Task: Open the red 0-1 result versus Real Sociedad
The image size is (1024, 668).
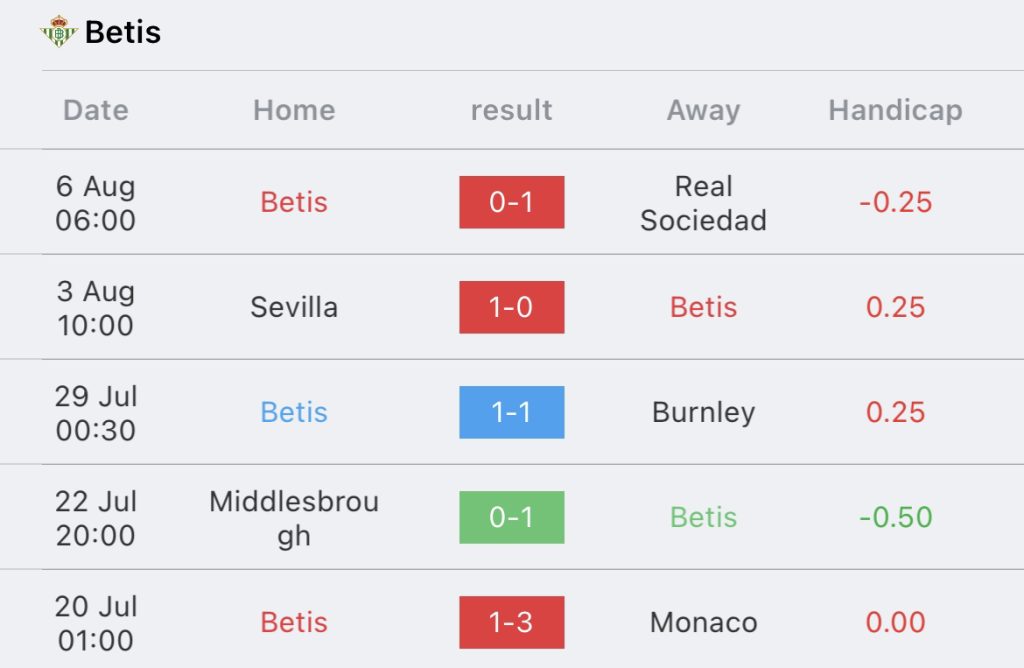Action: coord(511,202)
